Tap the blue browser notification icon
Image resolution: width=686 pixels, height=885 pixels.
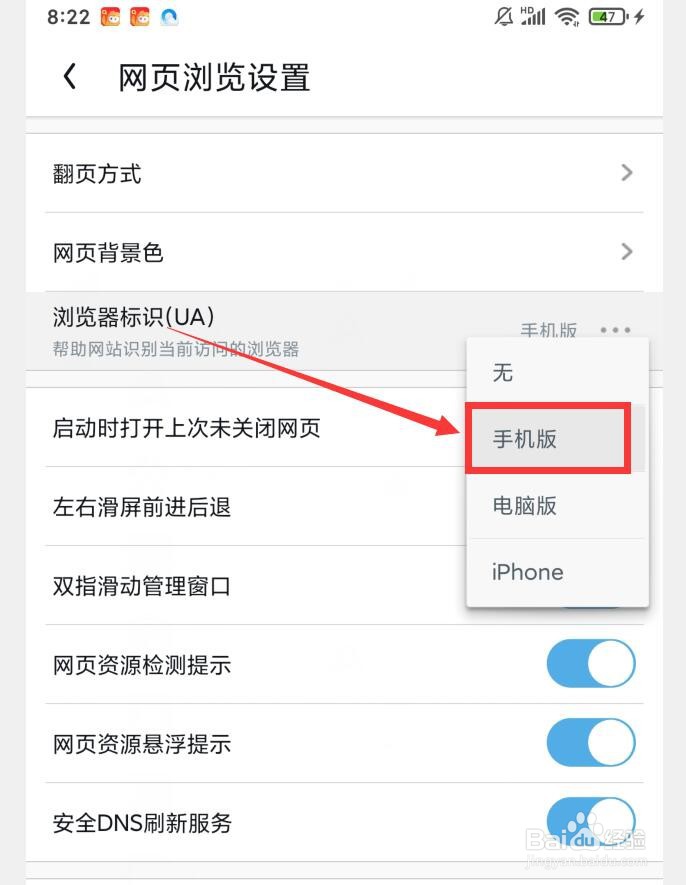pos(169,17)
